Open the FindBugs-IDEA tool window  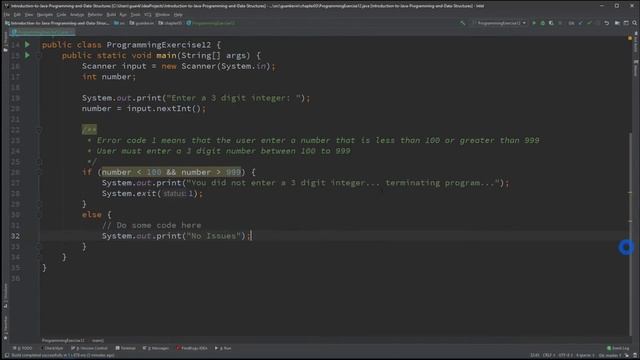click(192, 348)
